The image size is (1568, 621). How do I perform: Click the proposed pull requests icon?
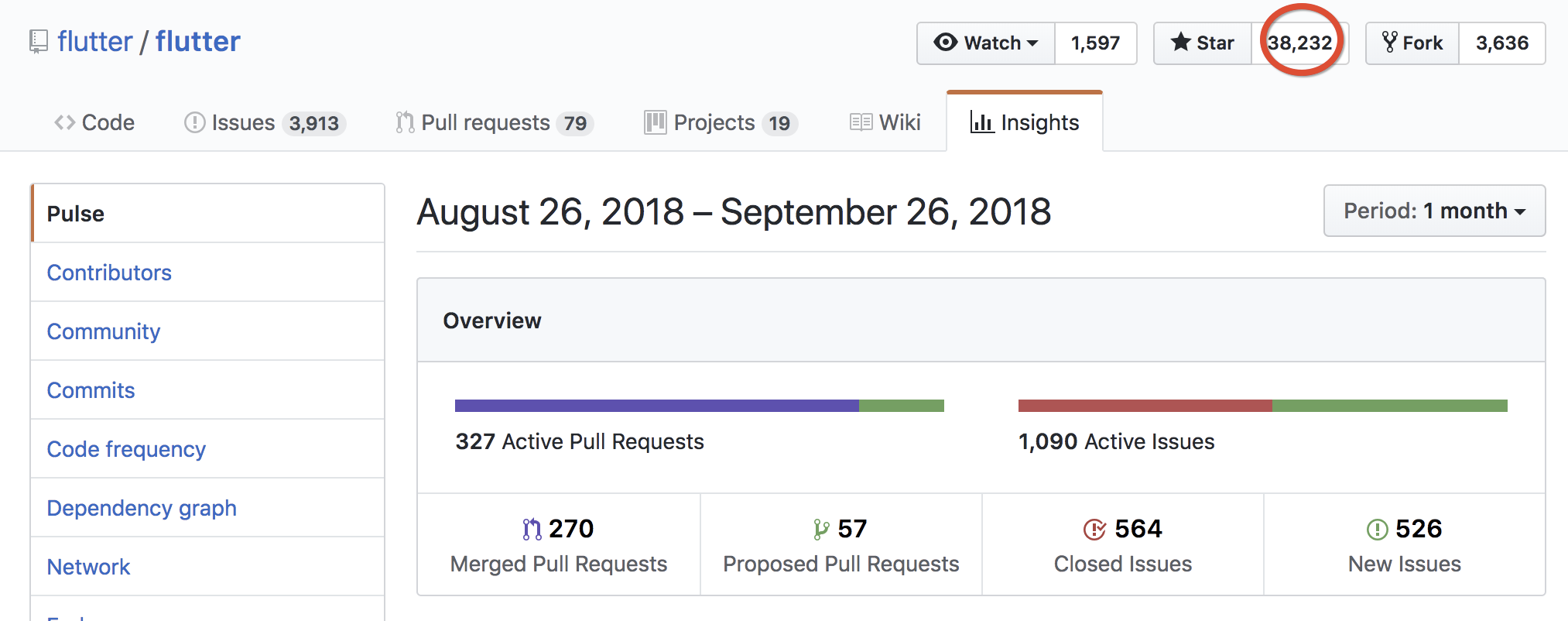click(821, 530)
